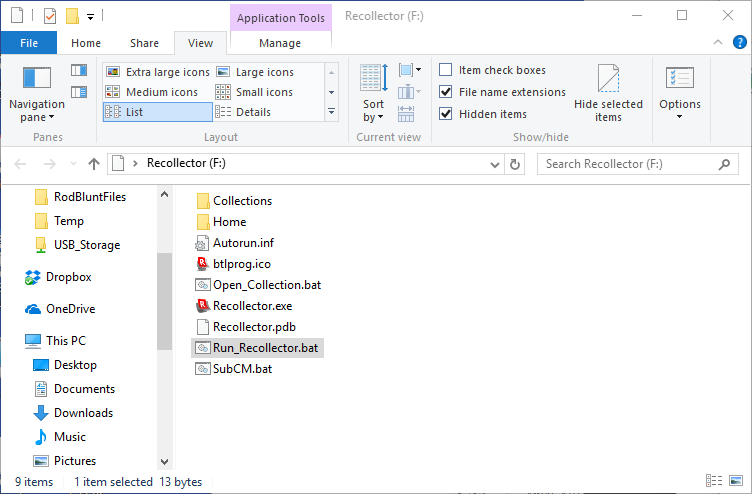Image resolution: width=752 pixels, height=494 pixels.
Task: Open address bar history dropdown
Action: 494,164
